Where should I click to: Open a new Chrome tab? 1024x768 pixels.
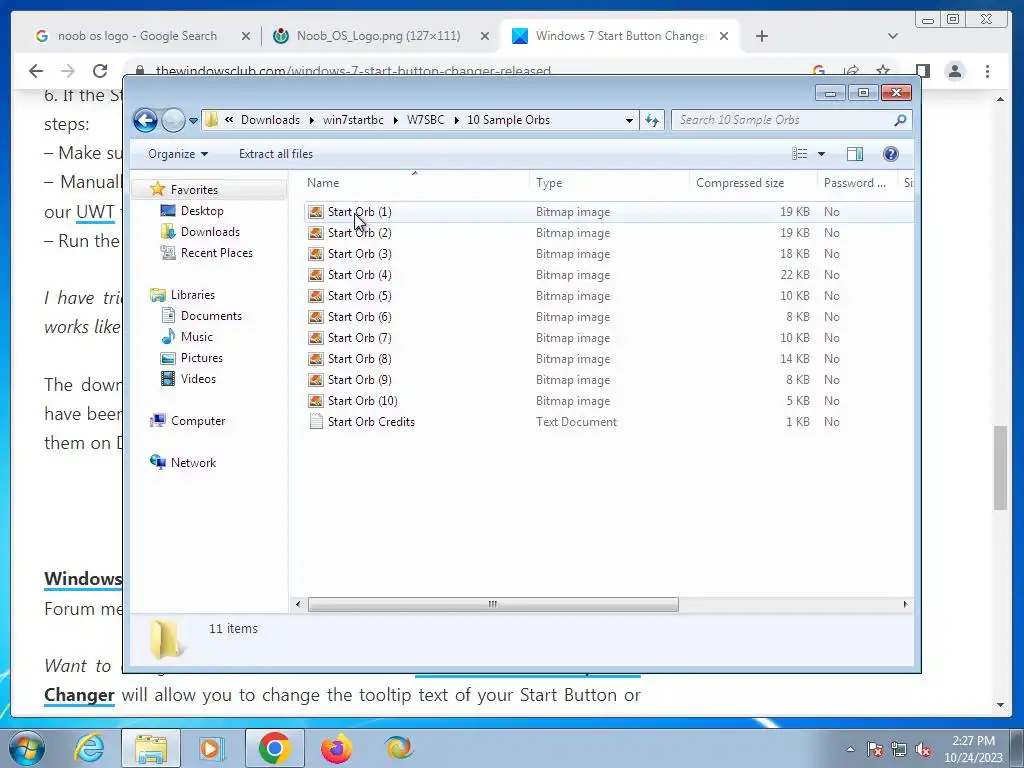coord(761,36)
